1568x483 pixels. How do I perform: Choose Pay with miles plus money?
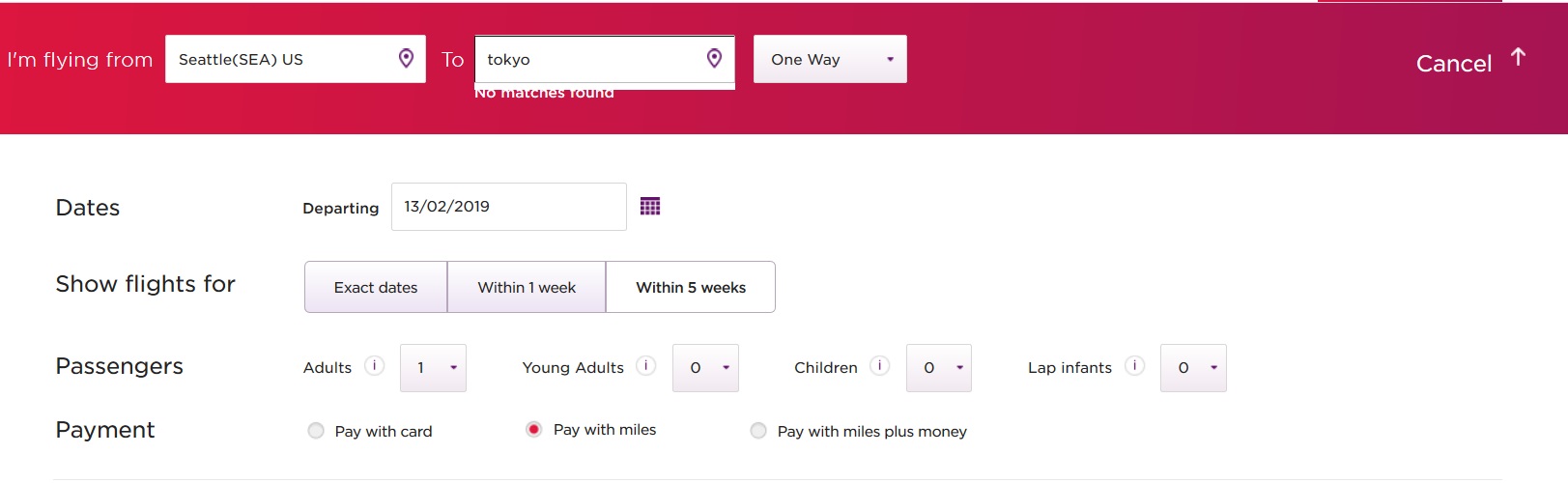click(758, 431)
